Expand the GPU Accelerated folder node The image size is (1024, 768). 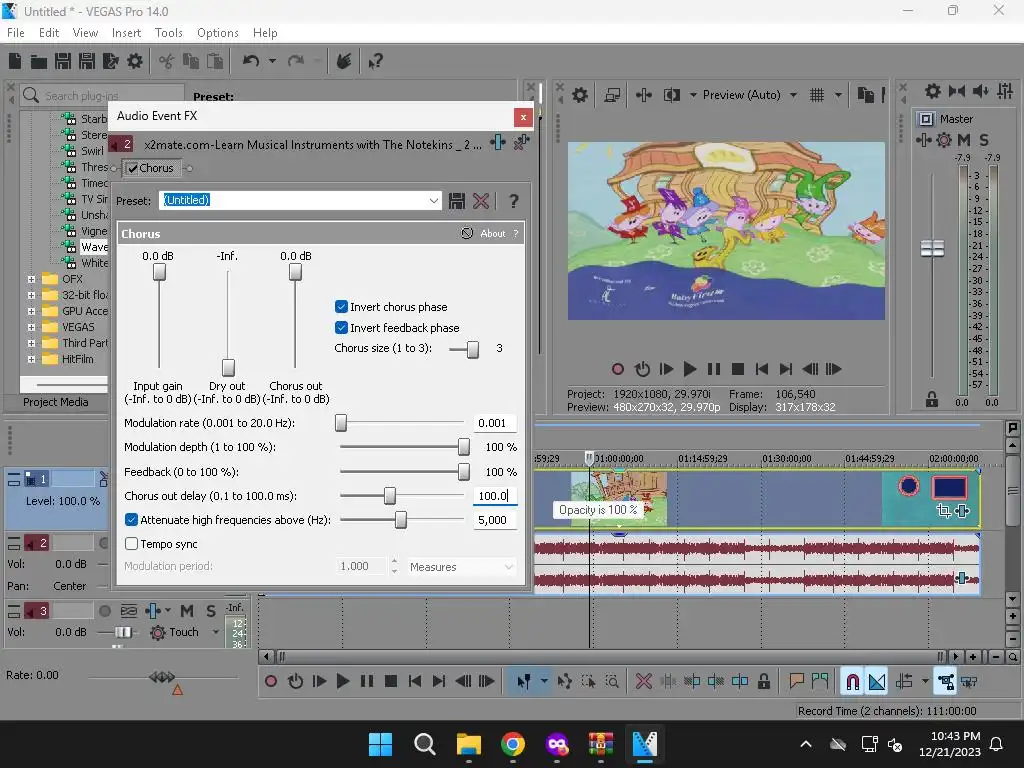[31, 312]
